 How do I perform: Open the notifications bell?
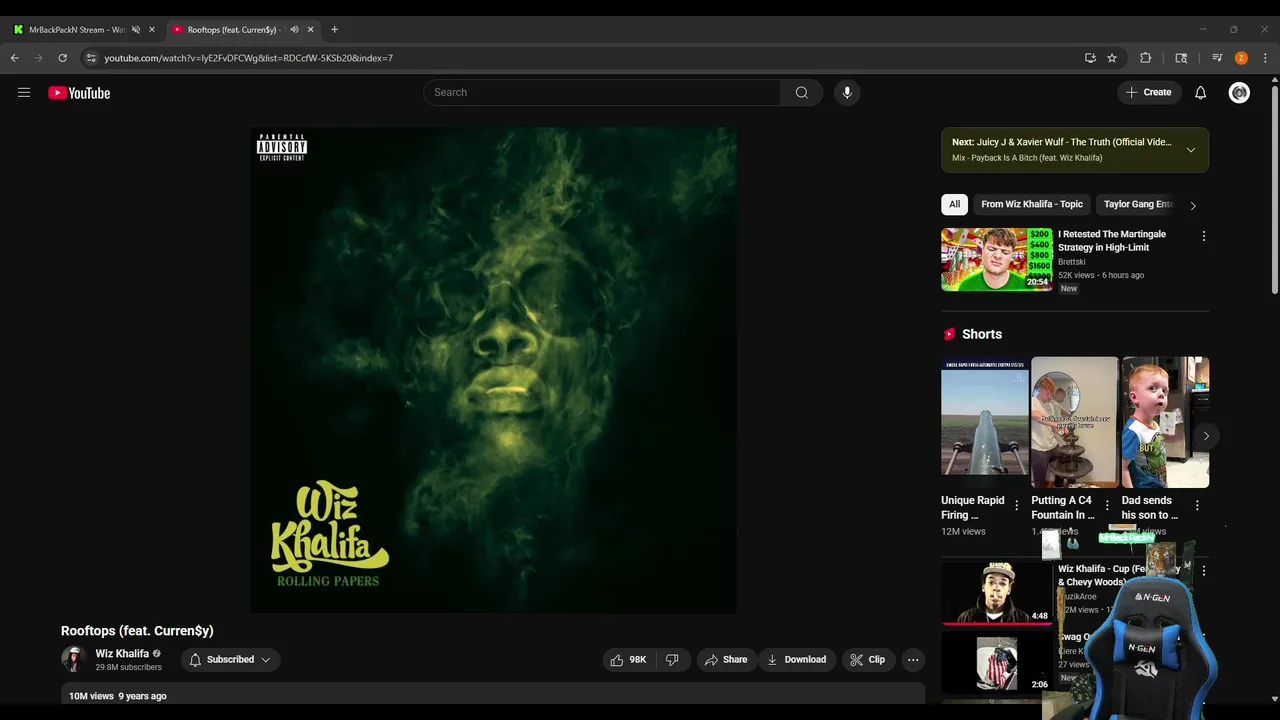(1200, 92)
